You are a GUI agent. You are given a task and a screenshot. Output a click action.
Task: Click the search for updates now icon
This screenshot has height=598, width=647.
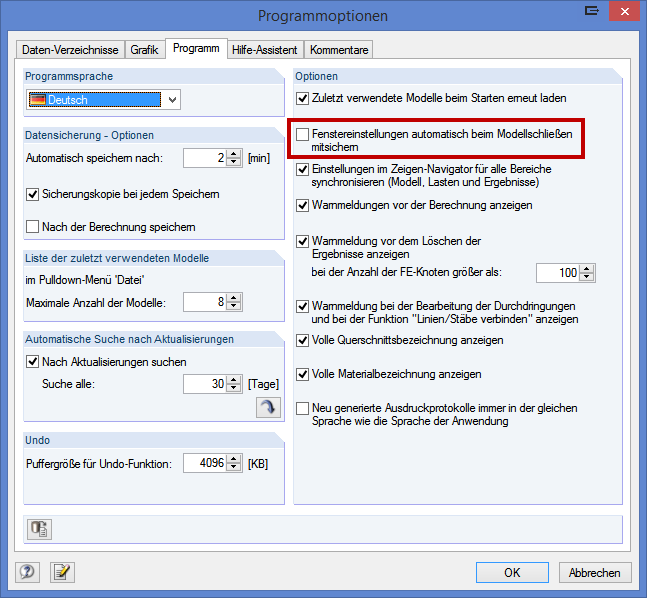tap(268, 407)
